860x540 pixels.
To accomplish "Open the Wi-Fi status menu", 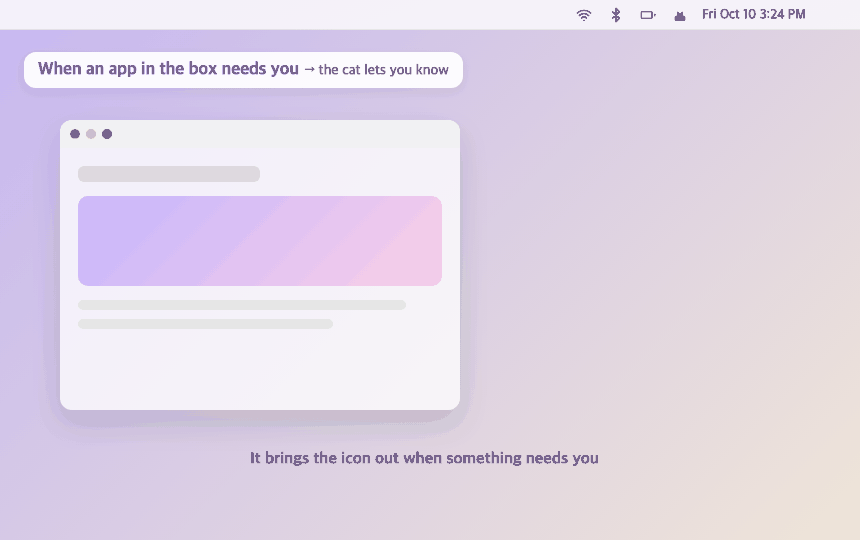I will coord(584,15).
